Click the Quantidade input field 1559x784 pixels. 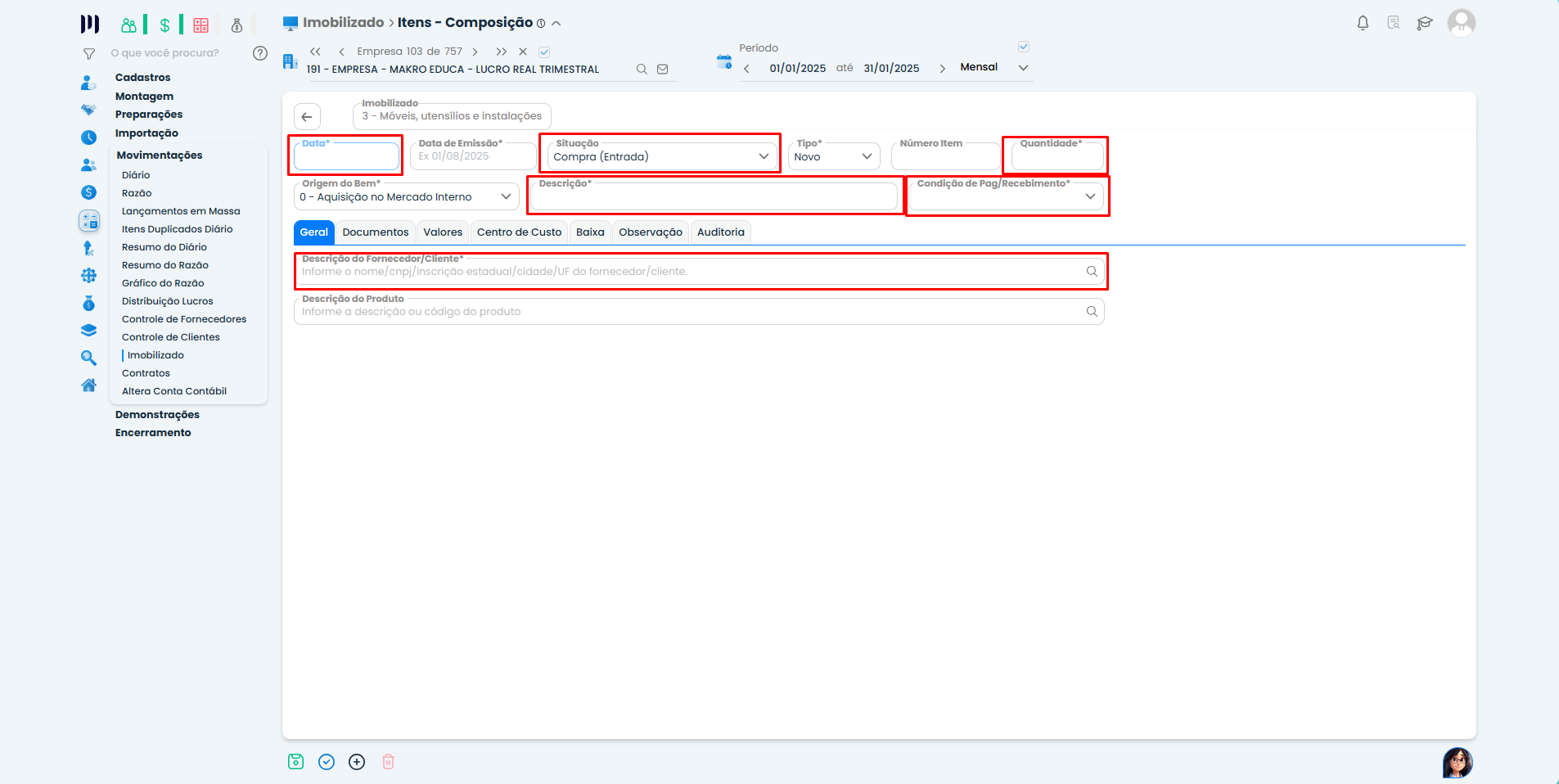[1057, 157]
